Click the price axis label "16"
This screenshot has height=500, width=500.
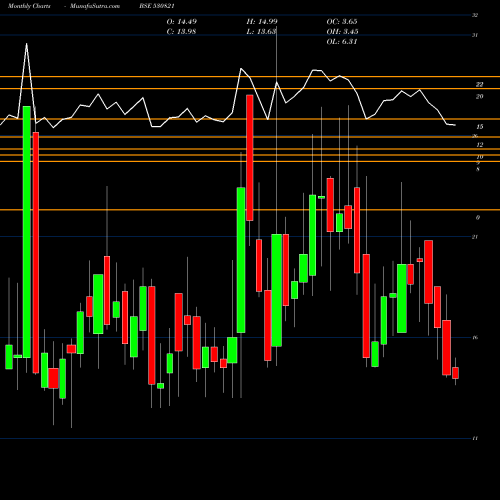click(x=475, y=338)
